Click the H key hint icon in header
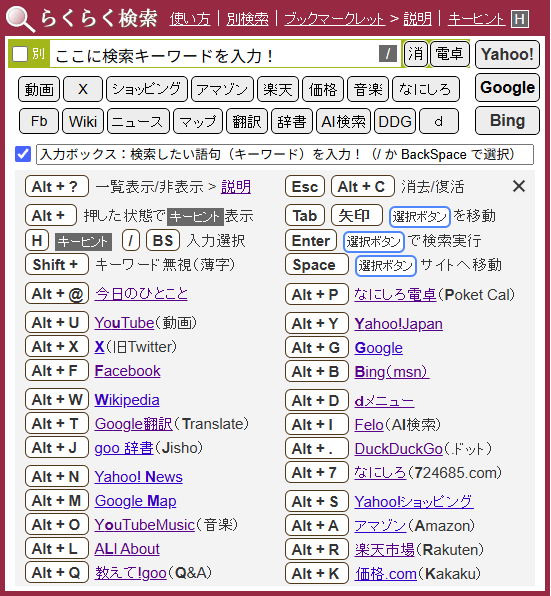The image size is (551, 596). coord(520,19)
